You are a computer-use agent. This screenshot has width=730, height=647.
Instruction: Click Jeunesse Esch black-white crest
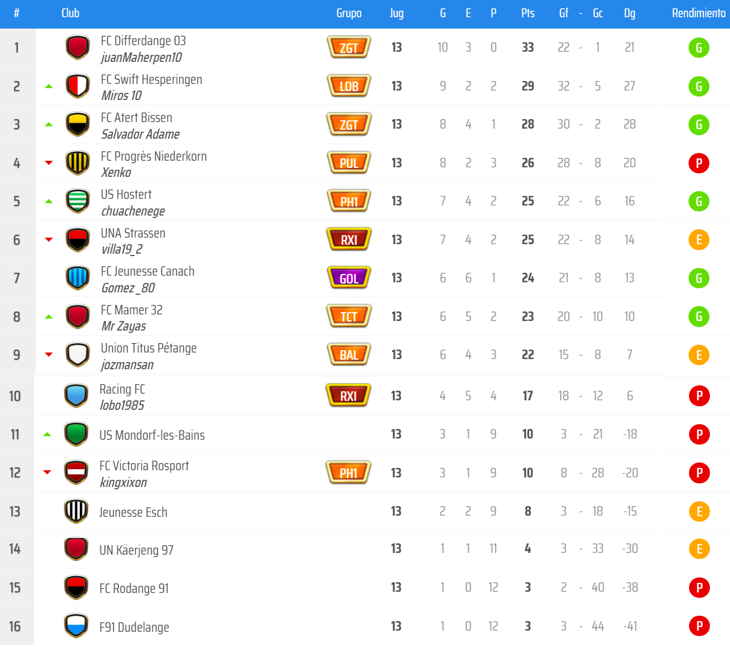pos(76,511)
